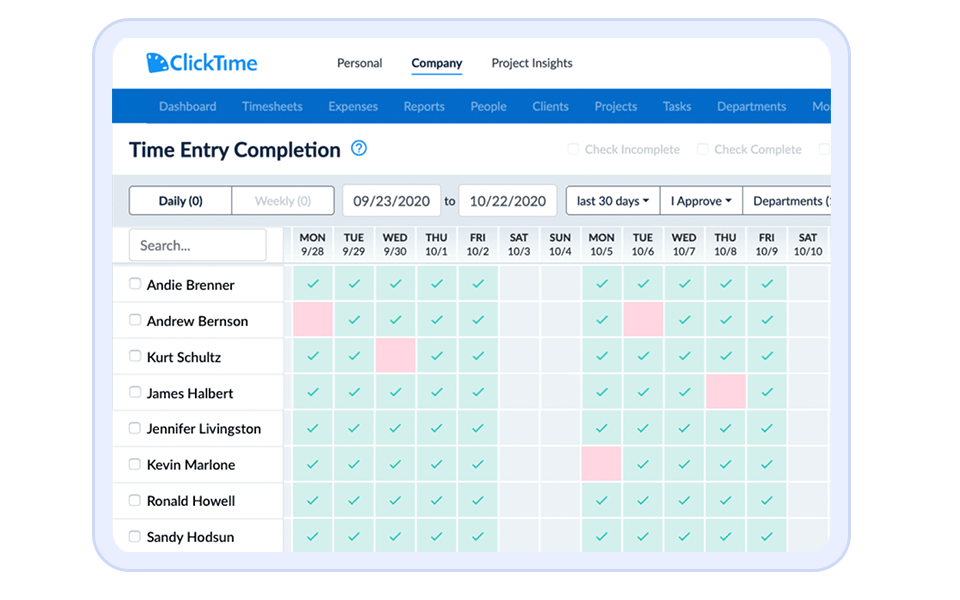Click the Daily (0) button
The width and height of the screenshot is (960, 600).
pyautogui.click(x=180, y=200)
